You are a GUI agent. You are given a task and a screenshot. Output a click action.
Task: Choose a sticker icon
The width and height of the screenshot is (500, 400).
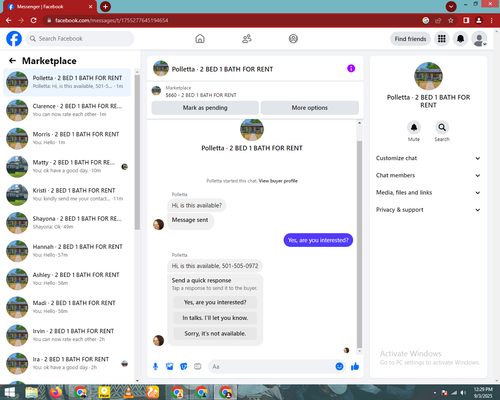(x=184, y=367)
